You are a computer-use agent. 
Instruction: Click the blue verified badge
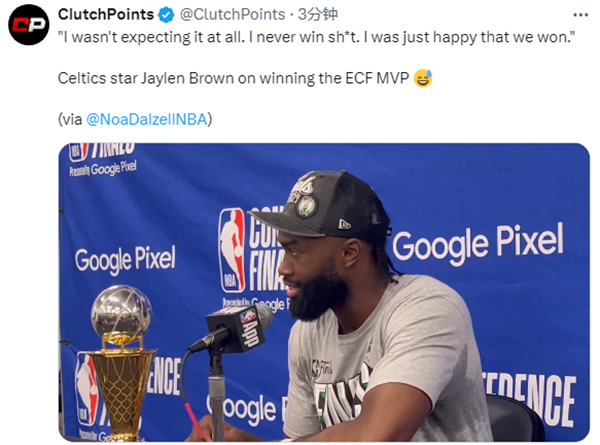(x=167, y=15)
